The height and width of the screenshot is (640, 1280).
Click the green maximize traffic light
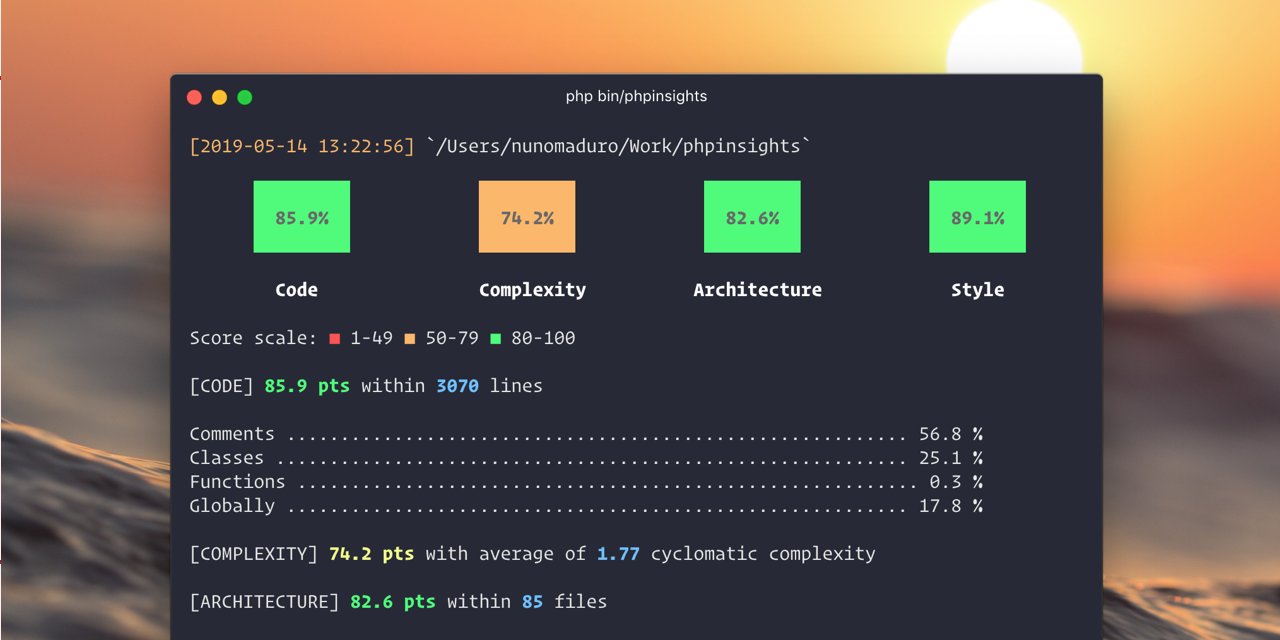click(x=245, y=97)
